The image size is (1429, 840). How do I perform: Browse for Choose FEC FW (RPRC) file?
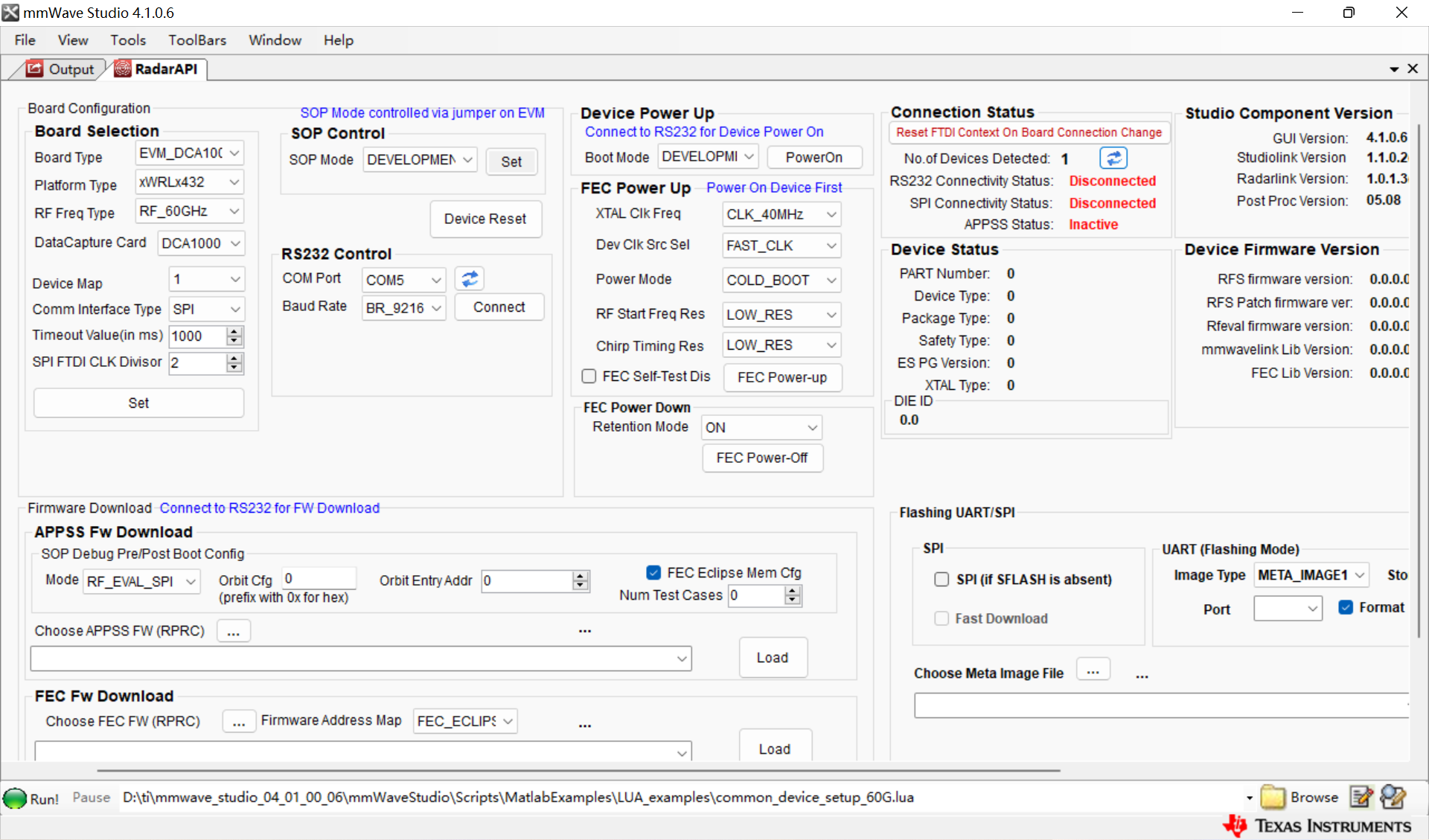coord(239,722)
